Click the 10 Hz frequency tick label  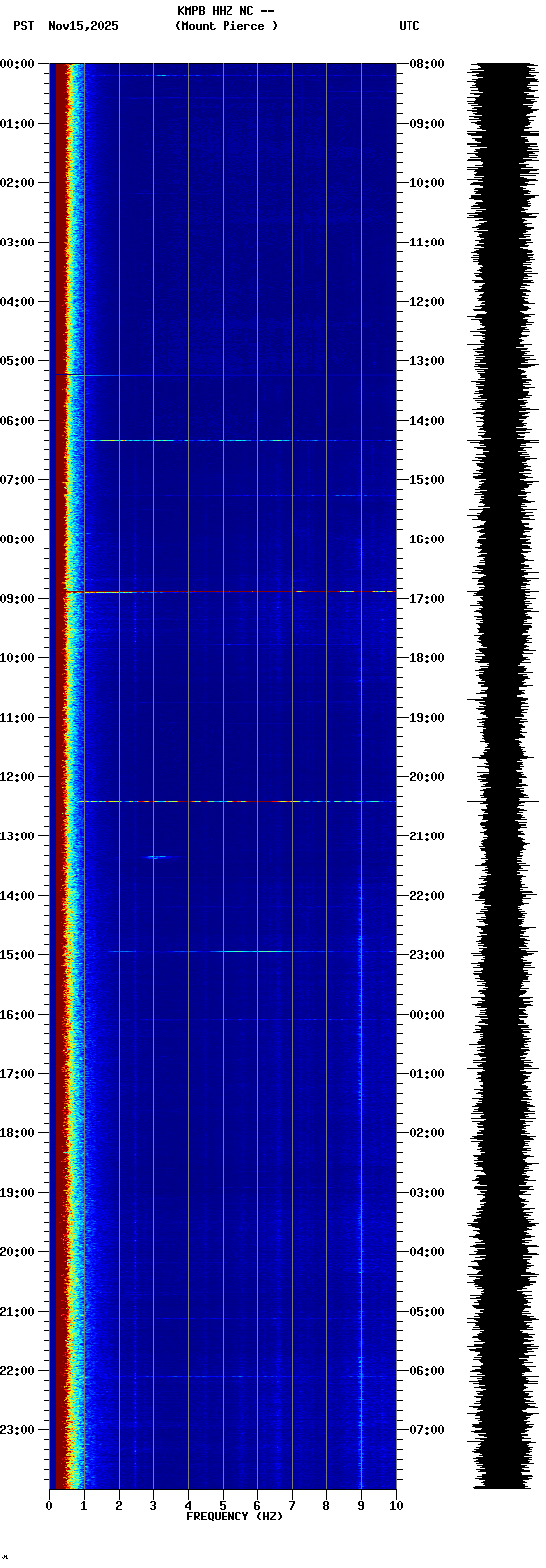[396, 1506]
